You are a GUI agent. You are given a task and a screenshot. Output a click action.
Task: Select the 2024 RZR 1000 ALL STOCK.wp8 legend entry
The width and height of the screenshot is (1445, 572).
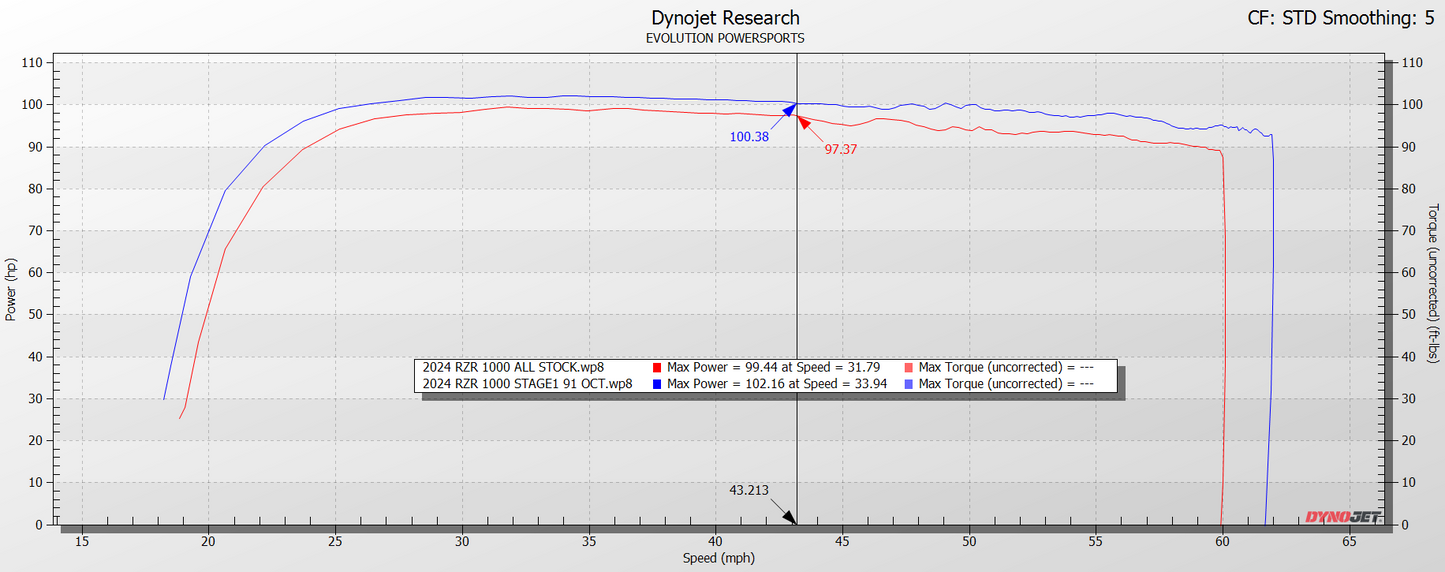[x=513, y=367]
